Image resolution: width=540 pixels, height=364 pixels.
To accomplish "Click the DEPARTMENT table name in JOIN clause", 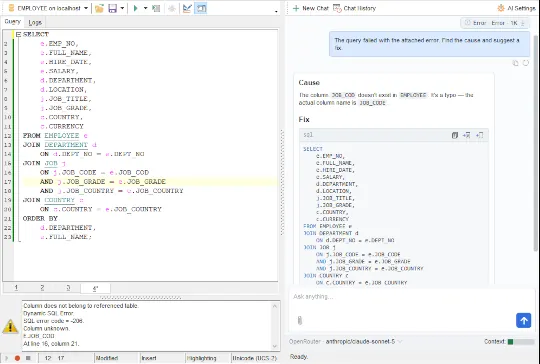I will tap(66, 145).
